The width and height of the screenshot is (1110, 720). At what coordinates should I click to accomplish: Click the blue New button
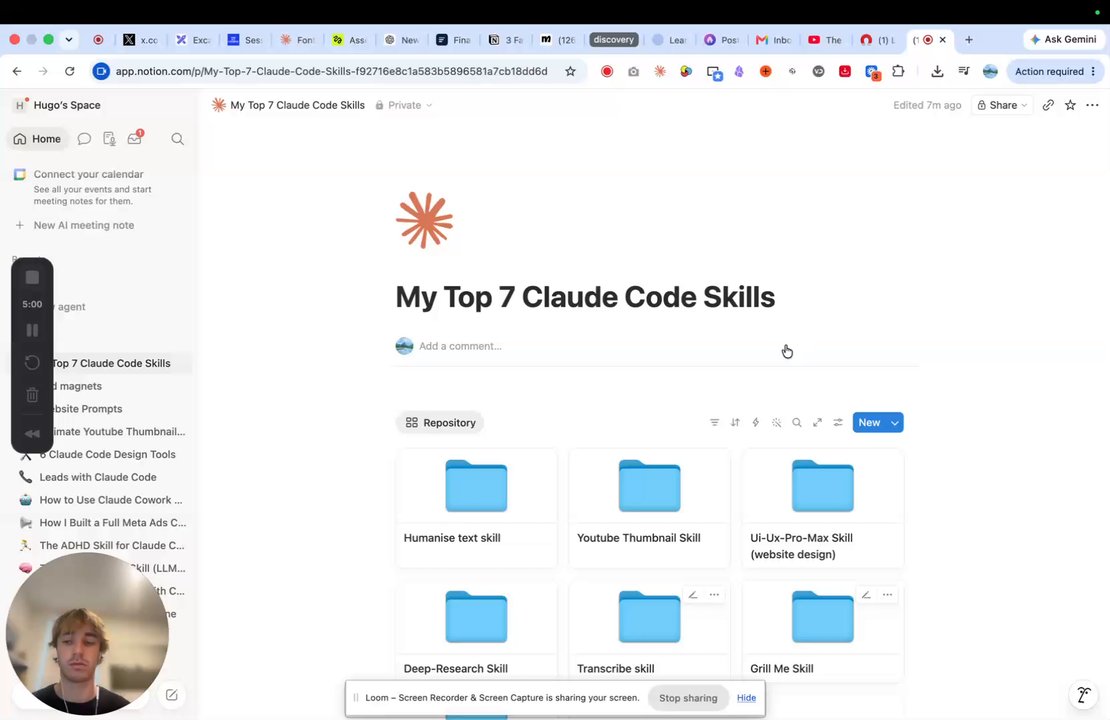point(869,423)
